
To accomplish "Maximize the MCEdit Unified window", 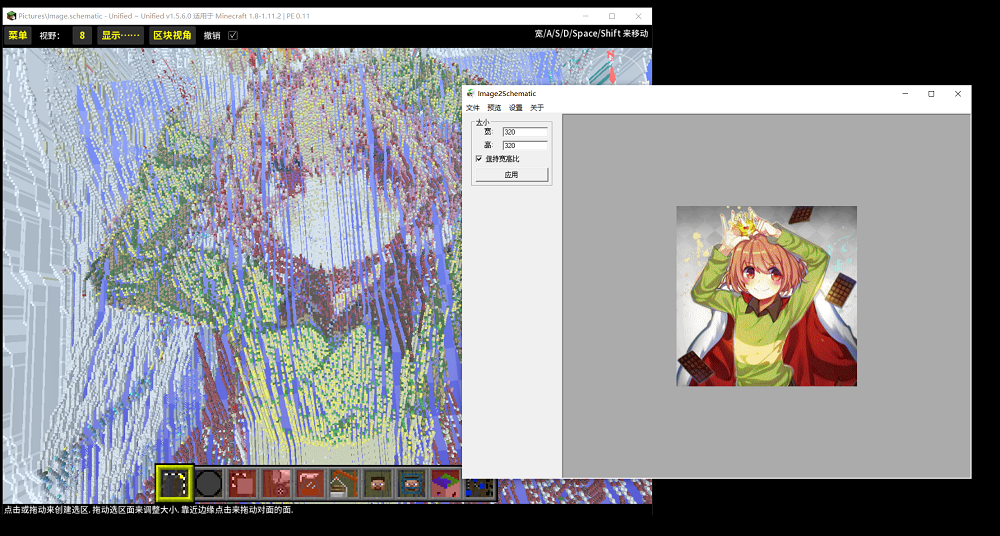I will tap(612, 16).
